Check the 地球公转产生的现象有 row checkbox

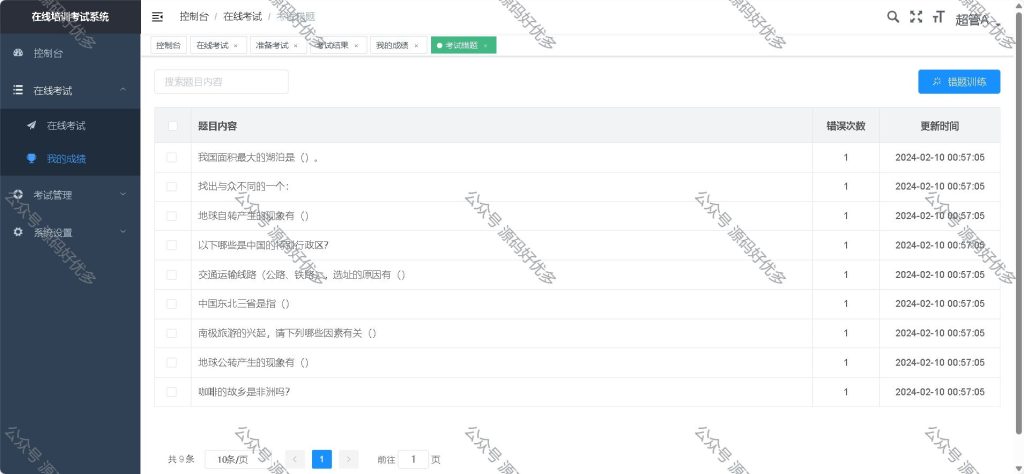pyautogui.click(x=172, y=363)
